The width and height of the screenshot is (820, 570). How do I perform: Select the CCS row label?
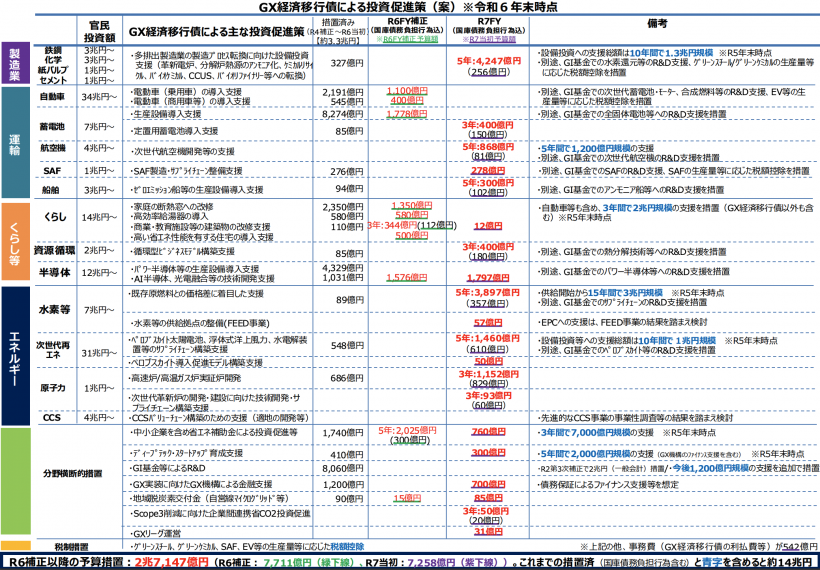[53, 418]
